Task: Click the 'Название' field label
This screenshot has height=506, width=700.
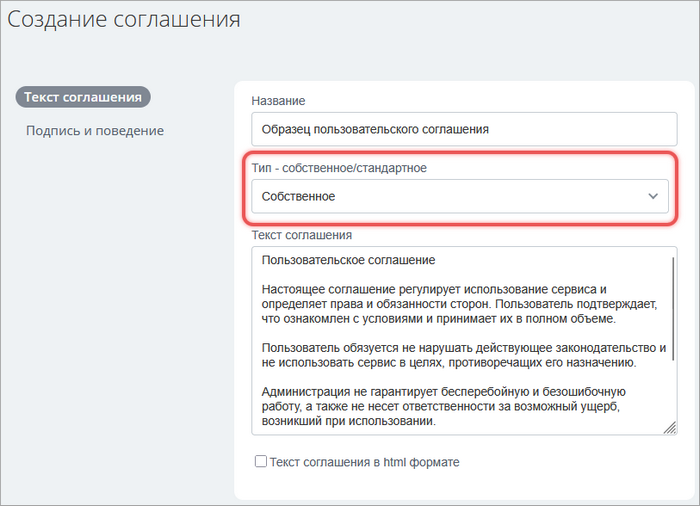Action: (278, 101)
